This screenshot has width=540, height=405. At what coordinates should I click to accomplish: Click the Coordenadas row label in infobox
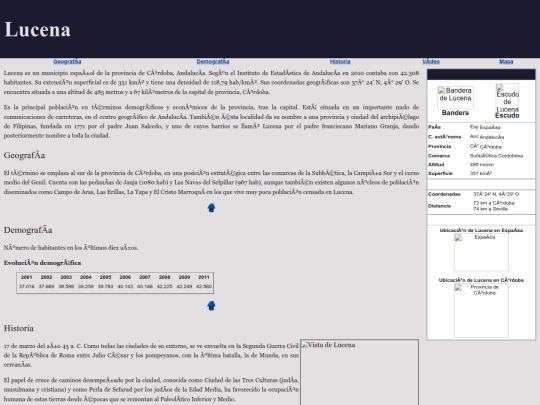click(x=444, y=194)
